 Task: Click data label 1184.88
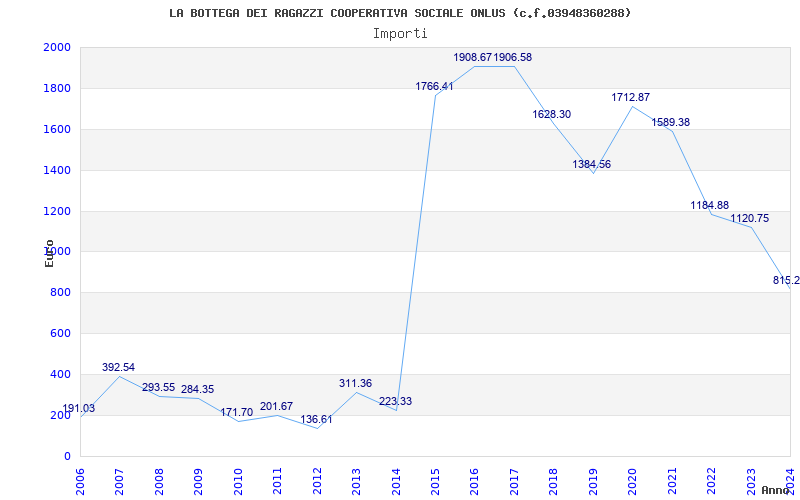(710, 205)
